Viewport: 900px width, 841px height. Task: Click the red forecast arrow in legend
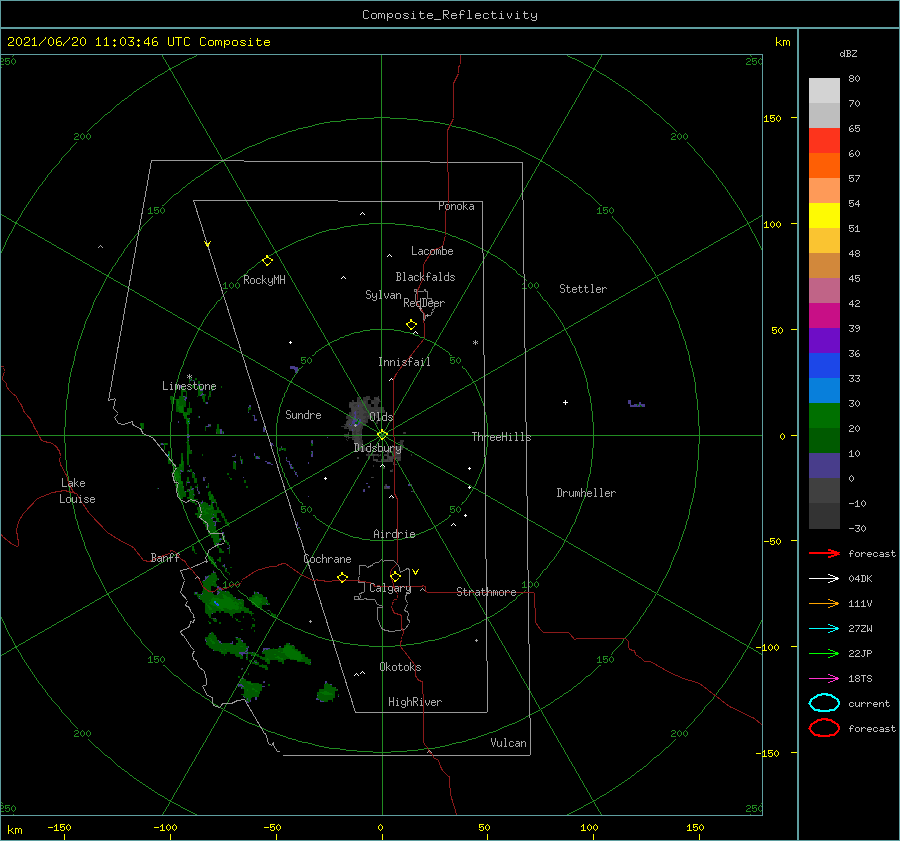(824, 553)
